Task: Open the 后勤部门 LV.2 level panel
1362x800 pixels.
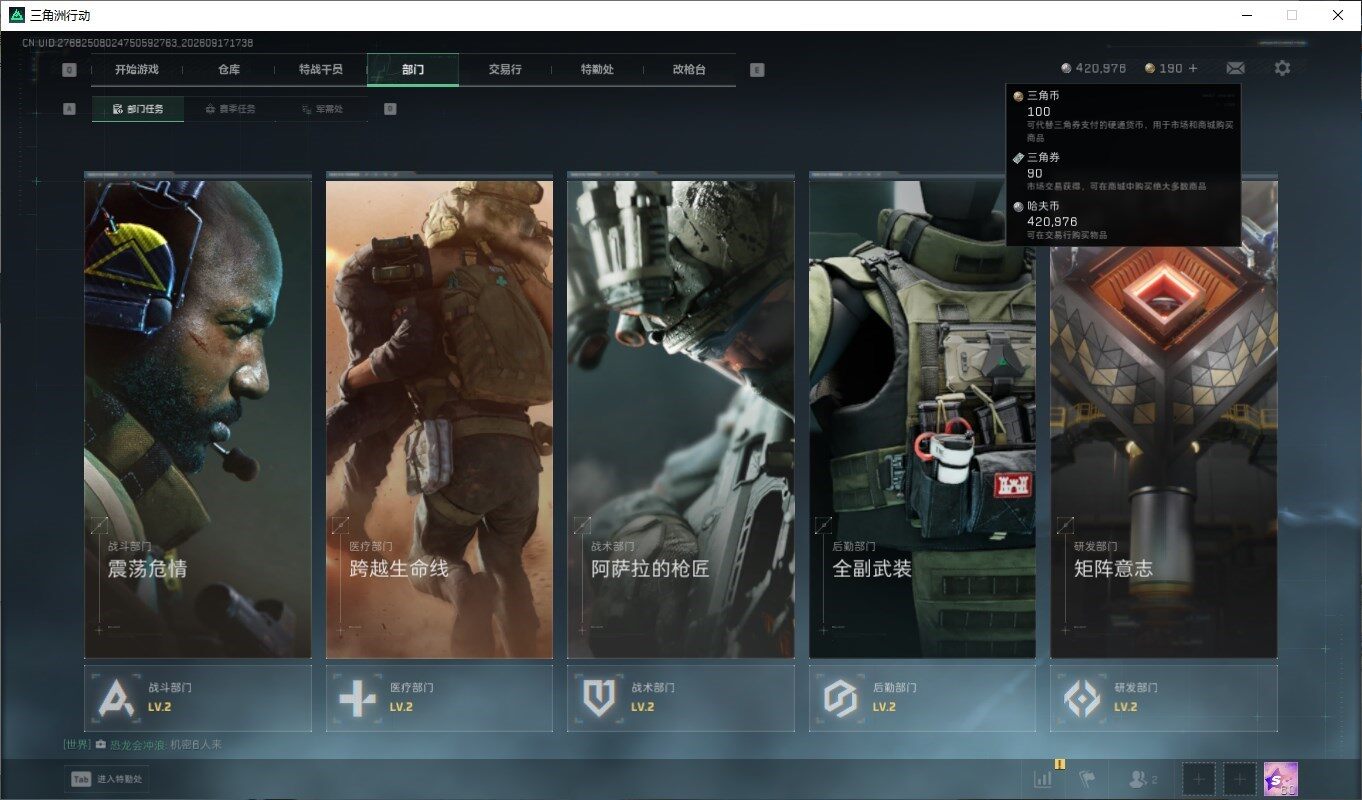Action: pyautogui.click(x=922, y=698)
